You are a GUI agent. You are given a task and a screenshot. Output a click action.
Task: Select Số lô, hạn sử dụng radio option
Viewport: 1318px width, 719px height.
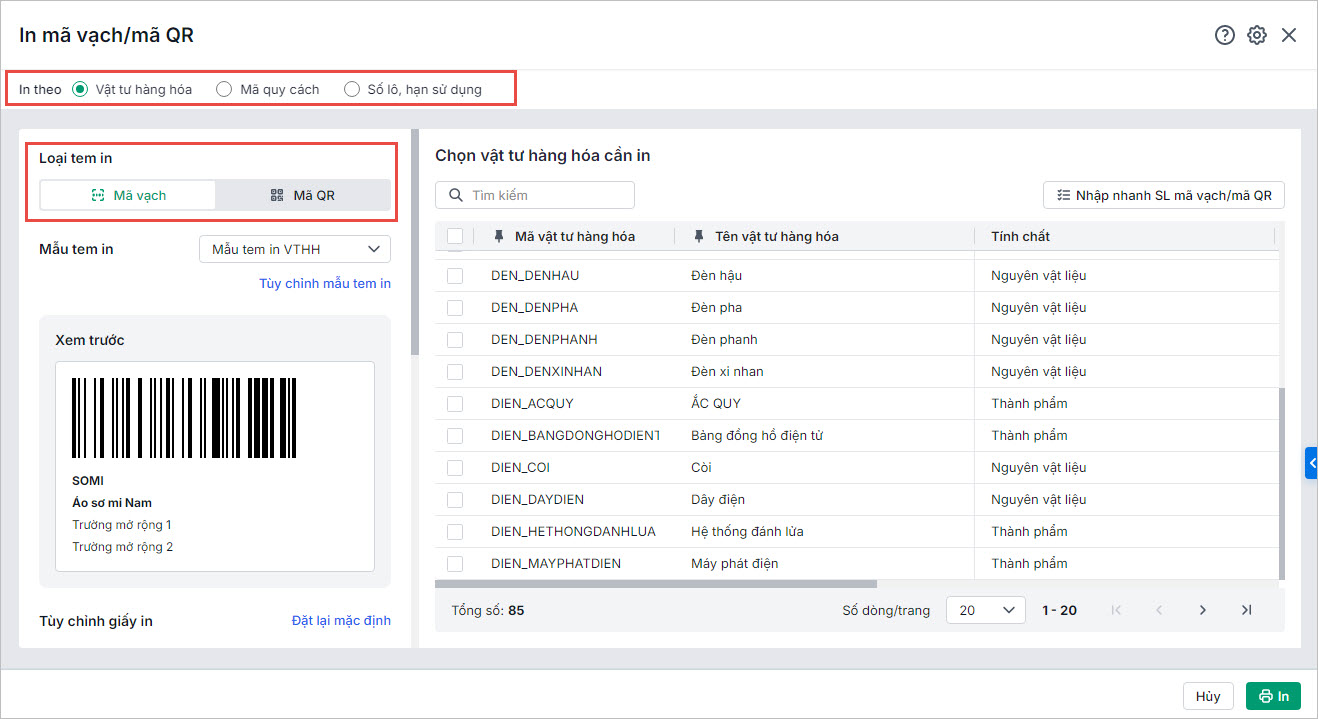(x=352, y=89)
